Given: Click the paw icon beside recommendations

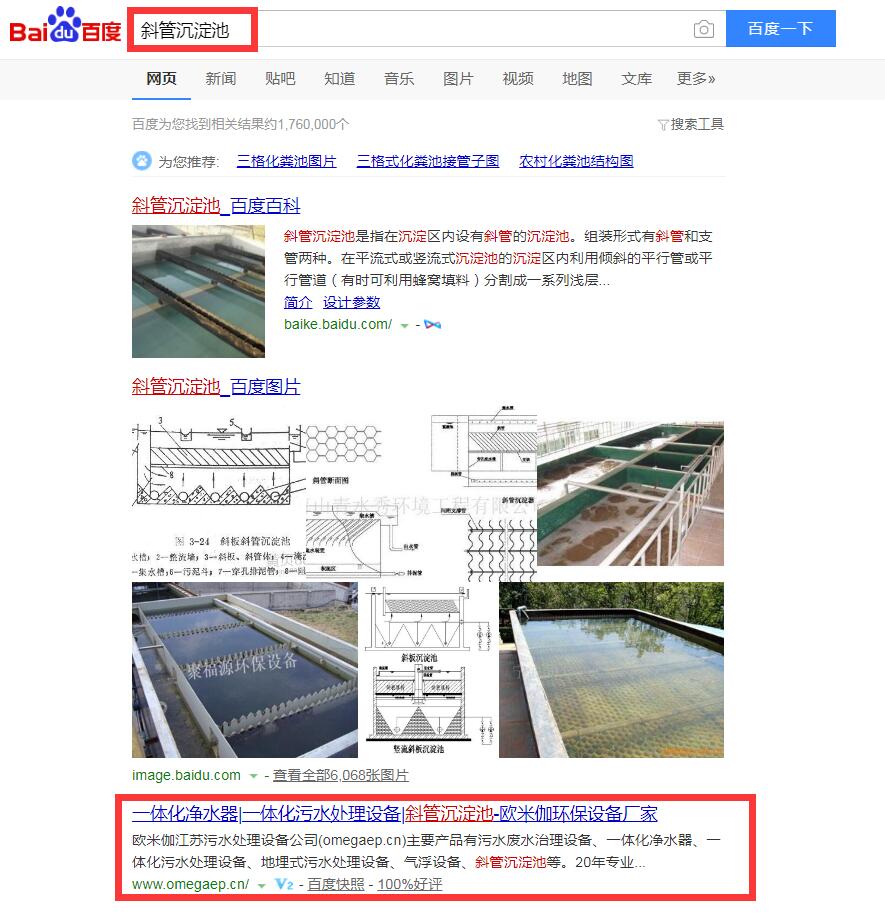Looking at the screenshot, I should [141, 161].
